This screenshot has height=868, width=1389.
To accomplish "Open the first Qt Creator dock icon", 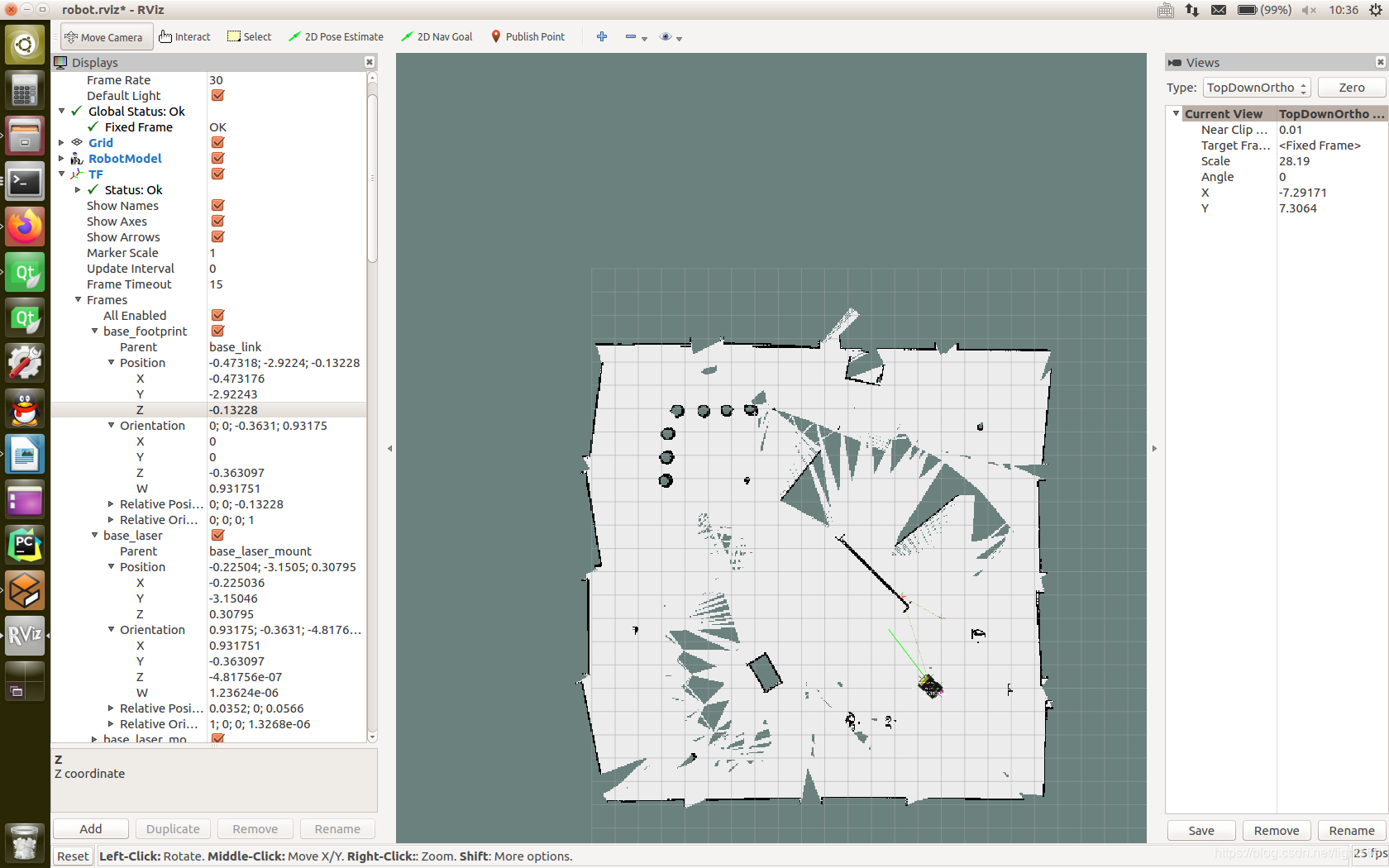I will pos(25,272).
